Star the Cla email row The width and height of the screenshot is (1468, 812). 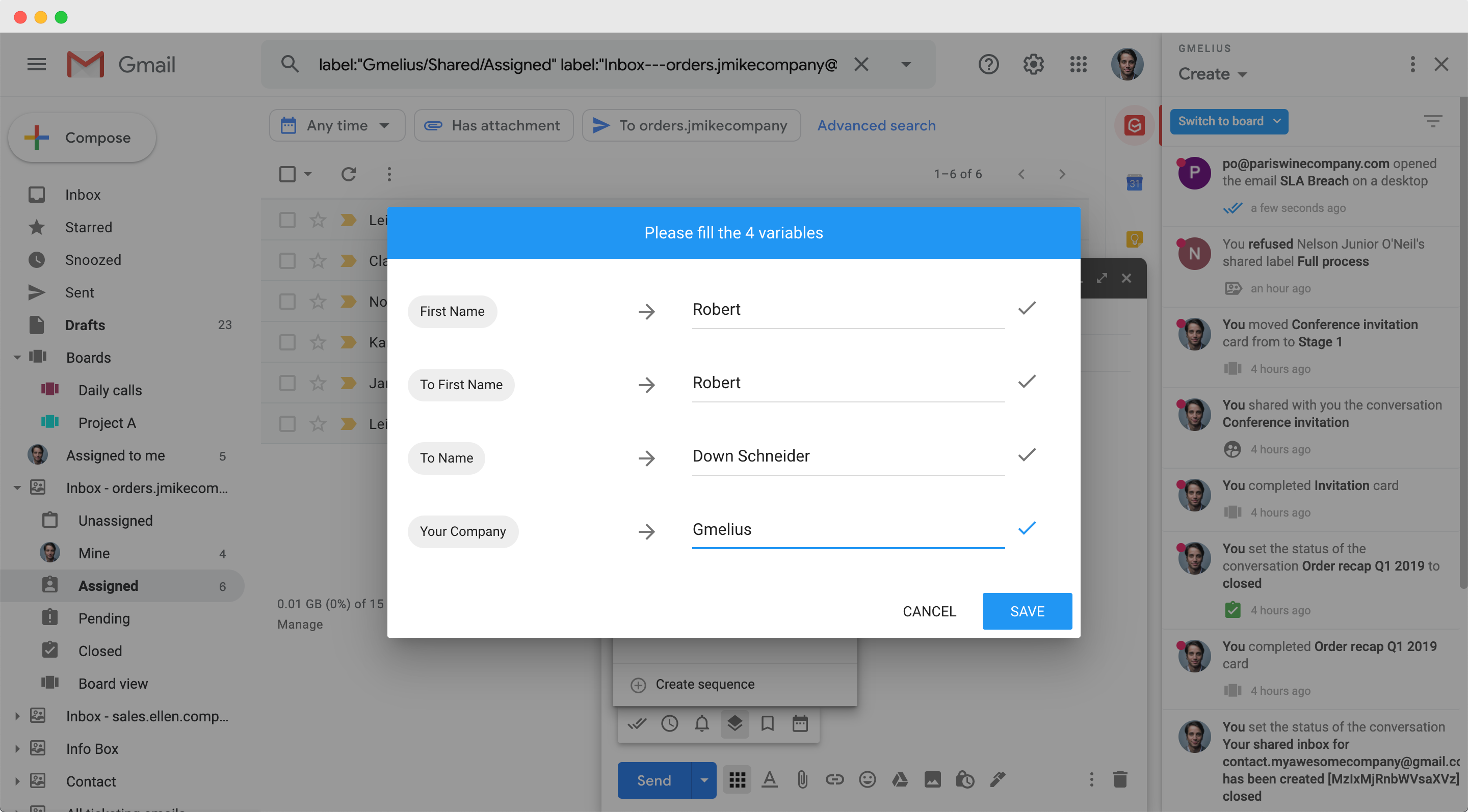(x=318, y=261)
